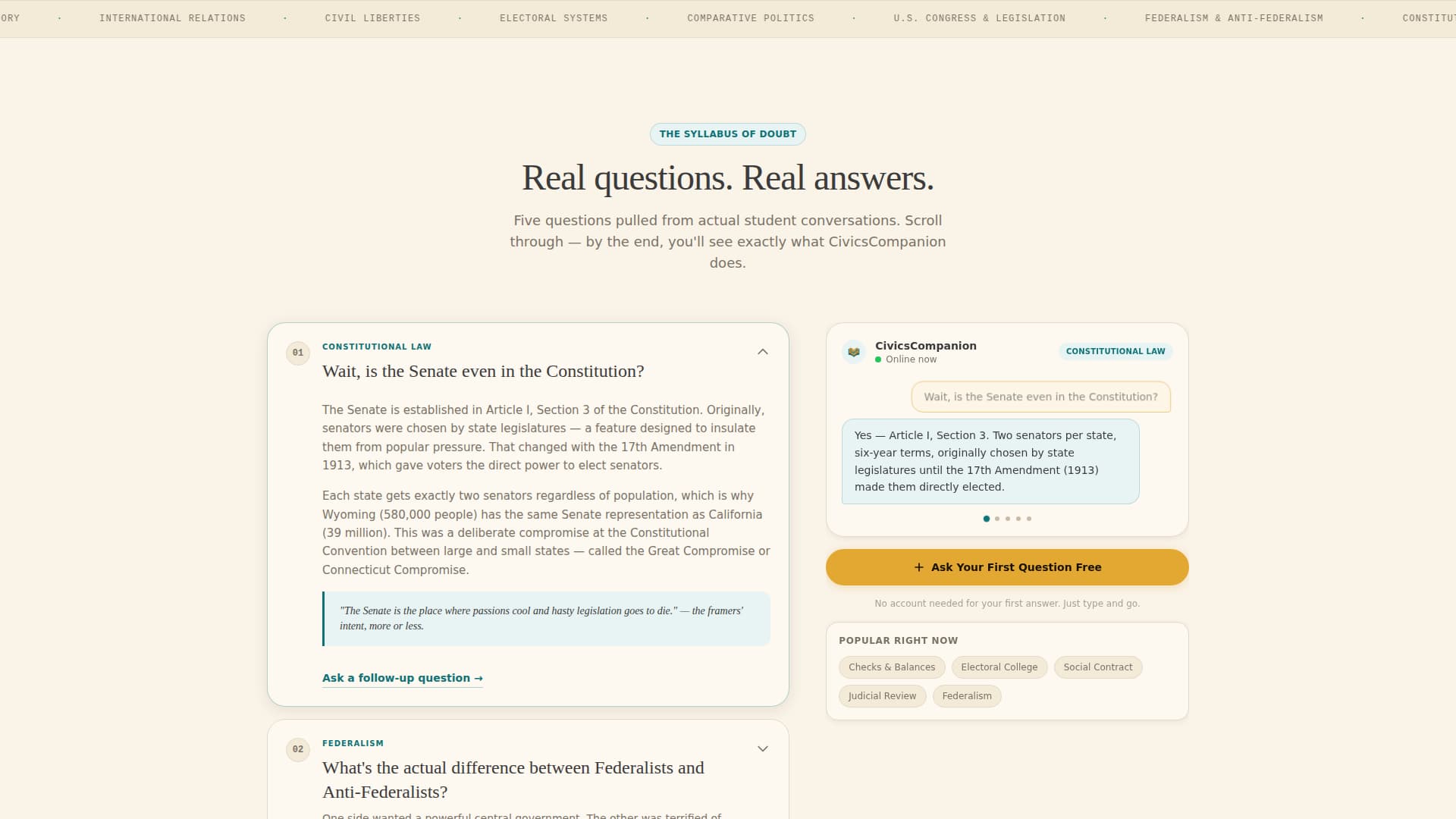Viewport: 1456px width, 819px height.
Task: Click the green Online now status dot
Action: coord(880,359)
